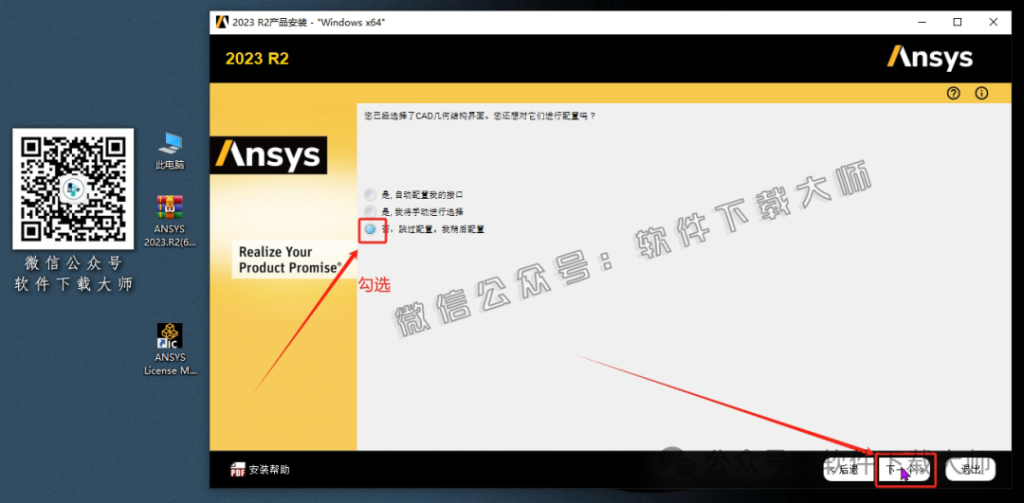Viewport: 1024px width, 503px height.
Task: Select 是, 自动配置我的接口 radio option
Action: (370, 195)
